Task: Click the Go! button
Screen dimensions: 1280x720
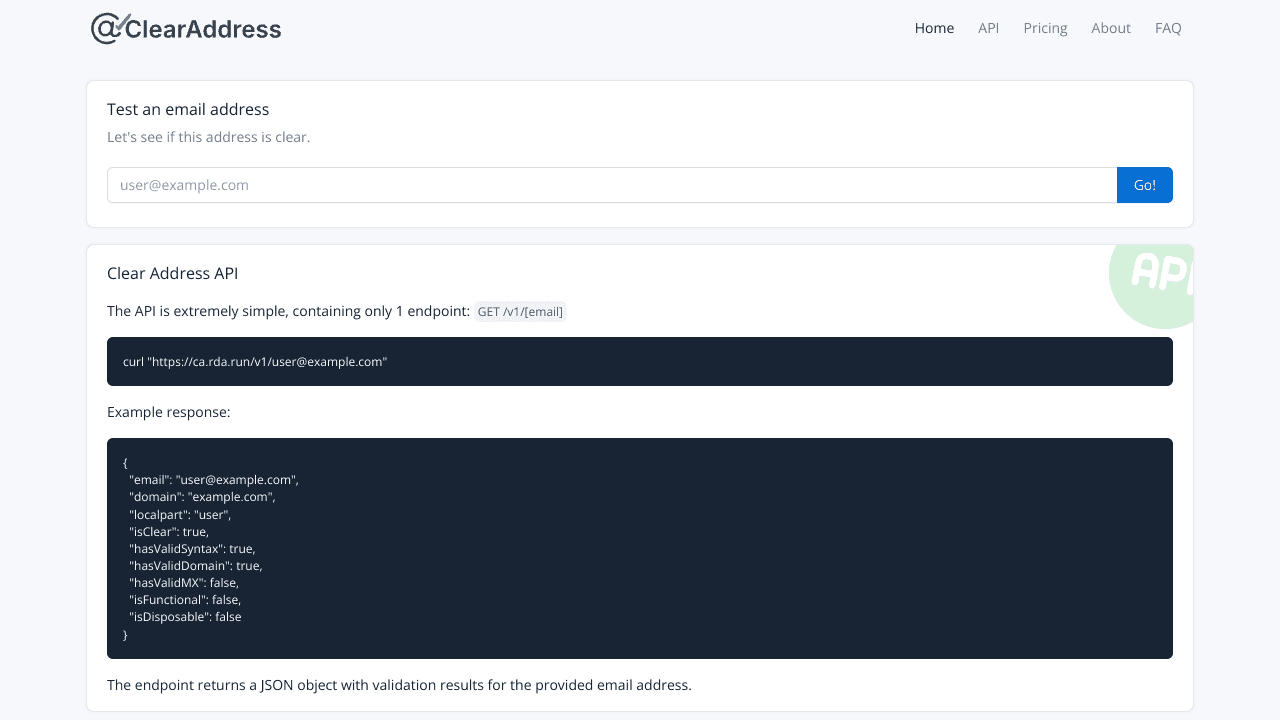Action: 1145,185
